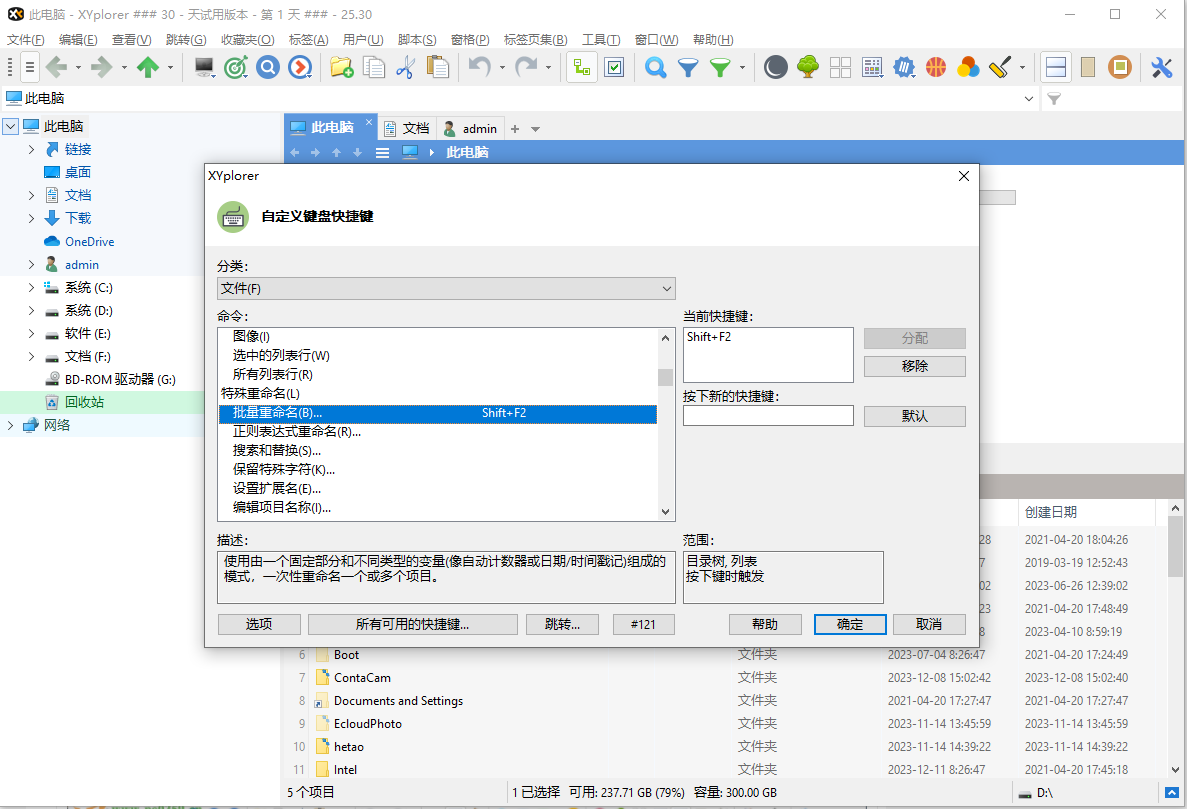The width and height of the screenshot is (1187, 809).
Task: Open the Find Files search icon
Action: coord(655,67)
